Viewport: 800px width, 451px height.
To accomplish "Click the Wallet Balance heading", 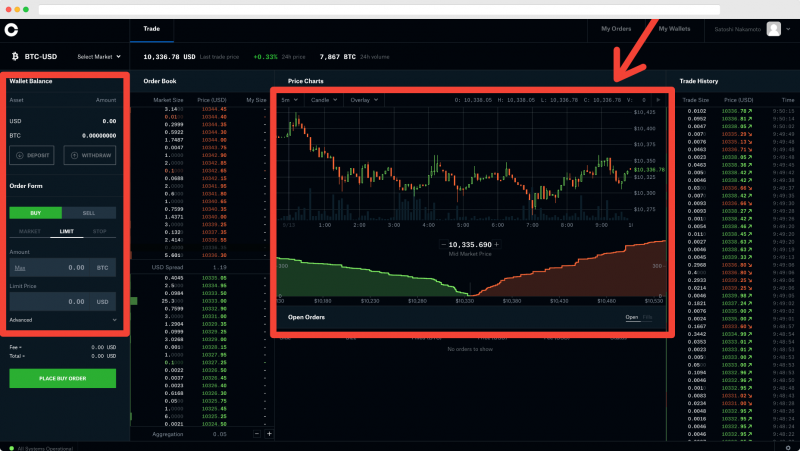I will (31, 81).
